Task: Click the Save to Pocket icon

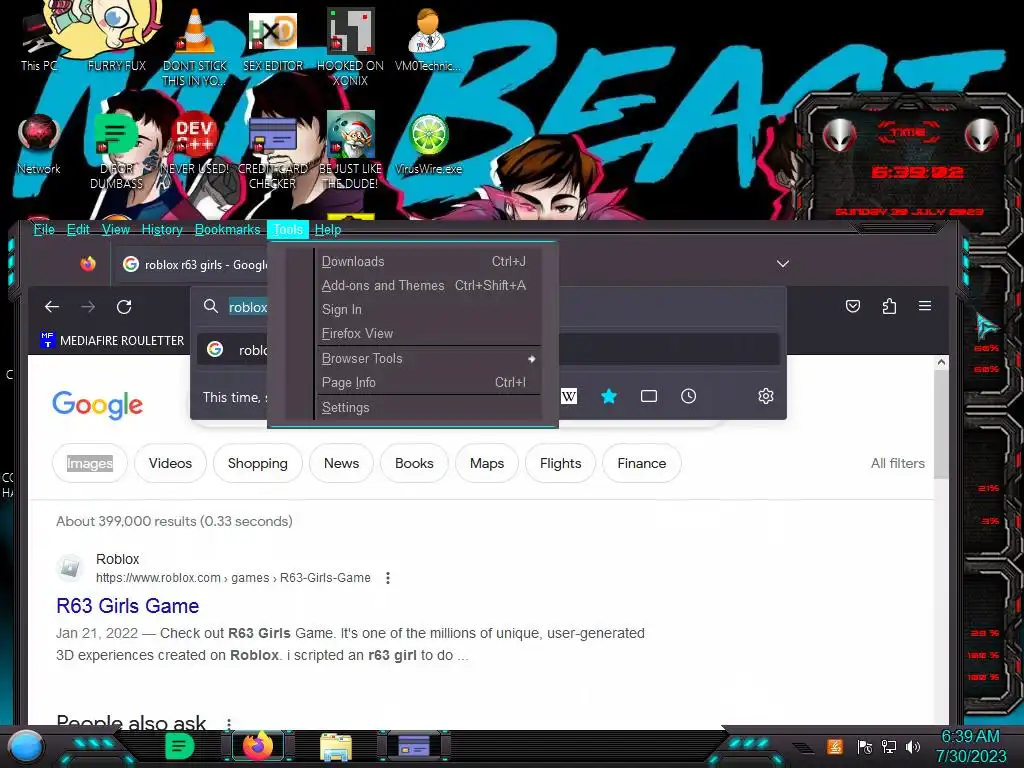Action: (x=852, y=306)
